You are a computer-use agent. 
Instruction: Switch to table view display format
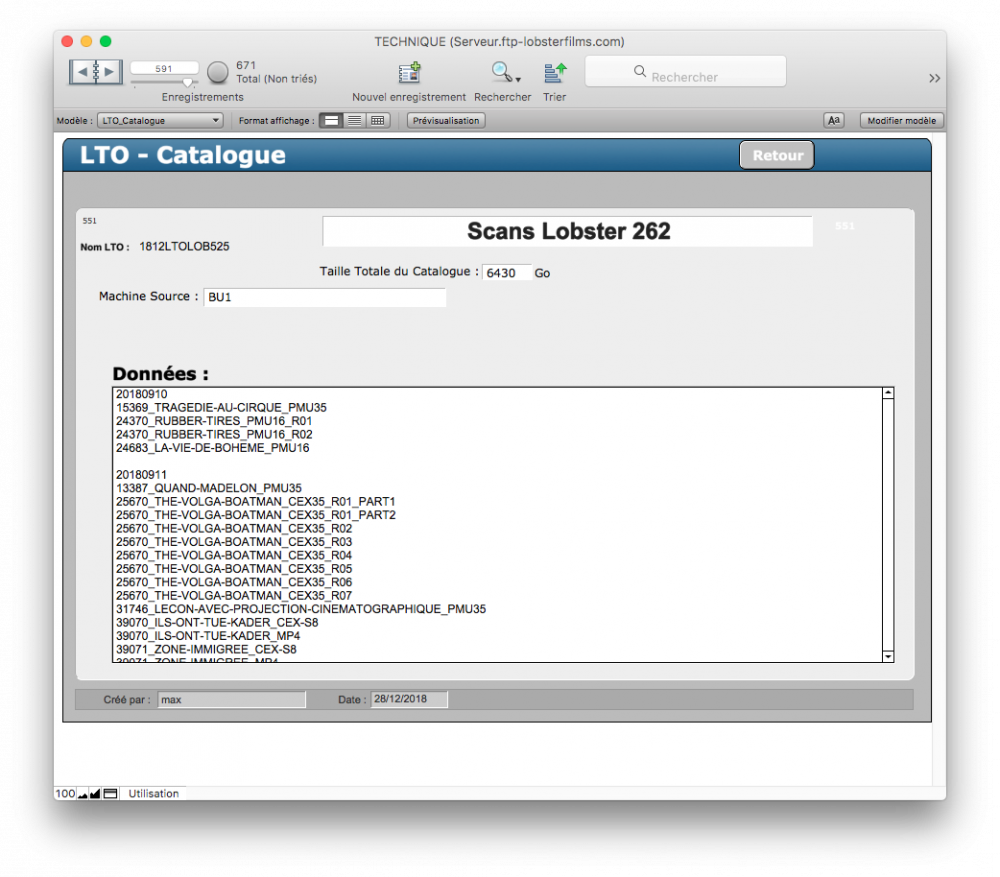coord(377,121)
